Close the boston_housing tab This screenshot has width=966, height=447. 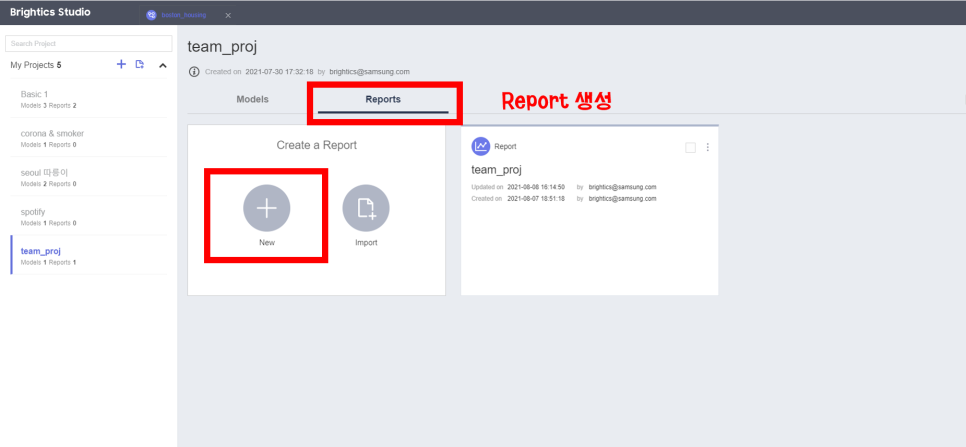228,15
